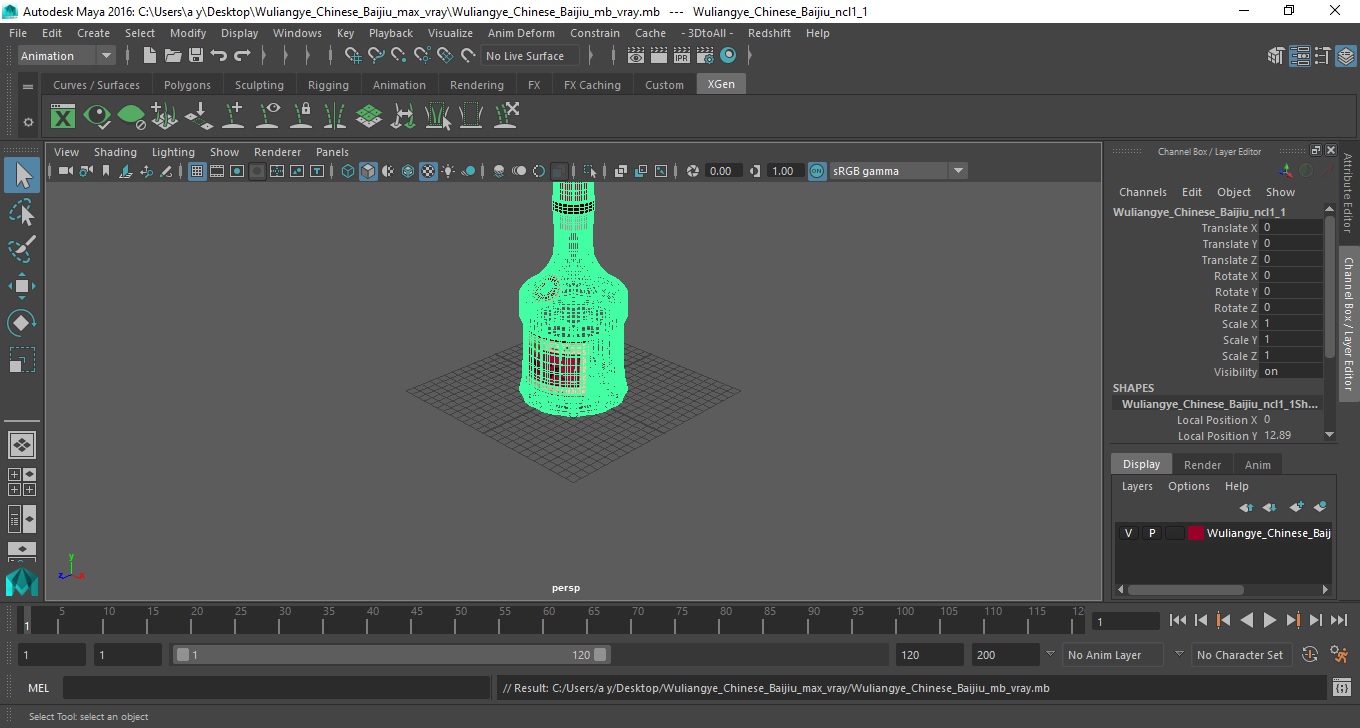Activate the Select tool arrow

(22, 176)
